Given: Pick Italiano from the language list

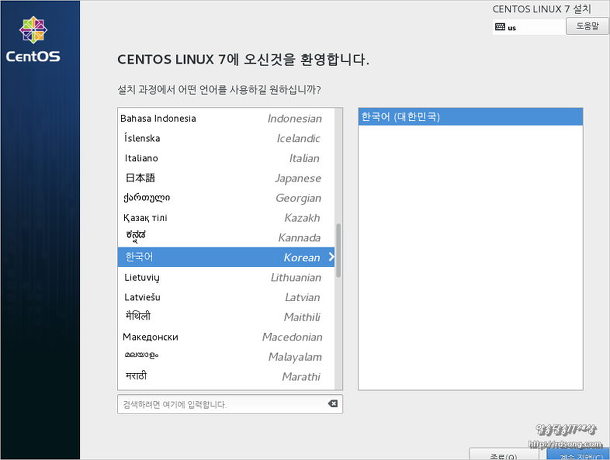Looking at the screenshot, I should tap(220, 158).
